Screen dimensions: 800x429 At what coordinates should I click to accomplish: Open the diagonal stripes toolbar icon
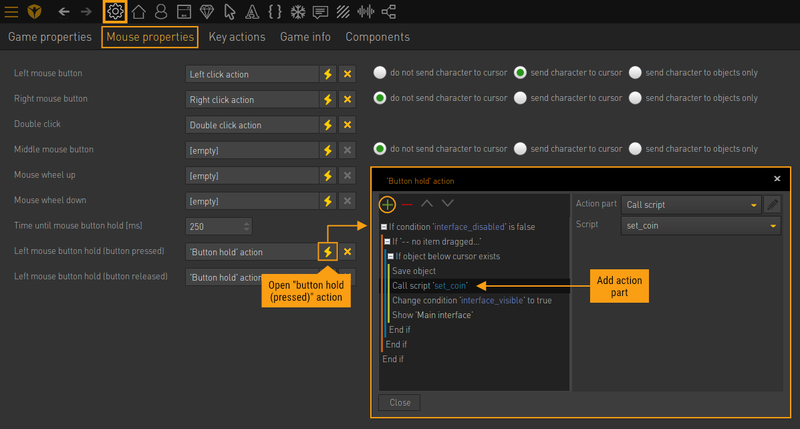(343, 11)
